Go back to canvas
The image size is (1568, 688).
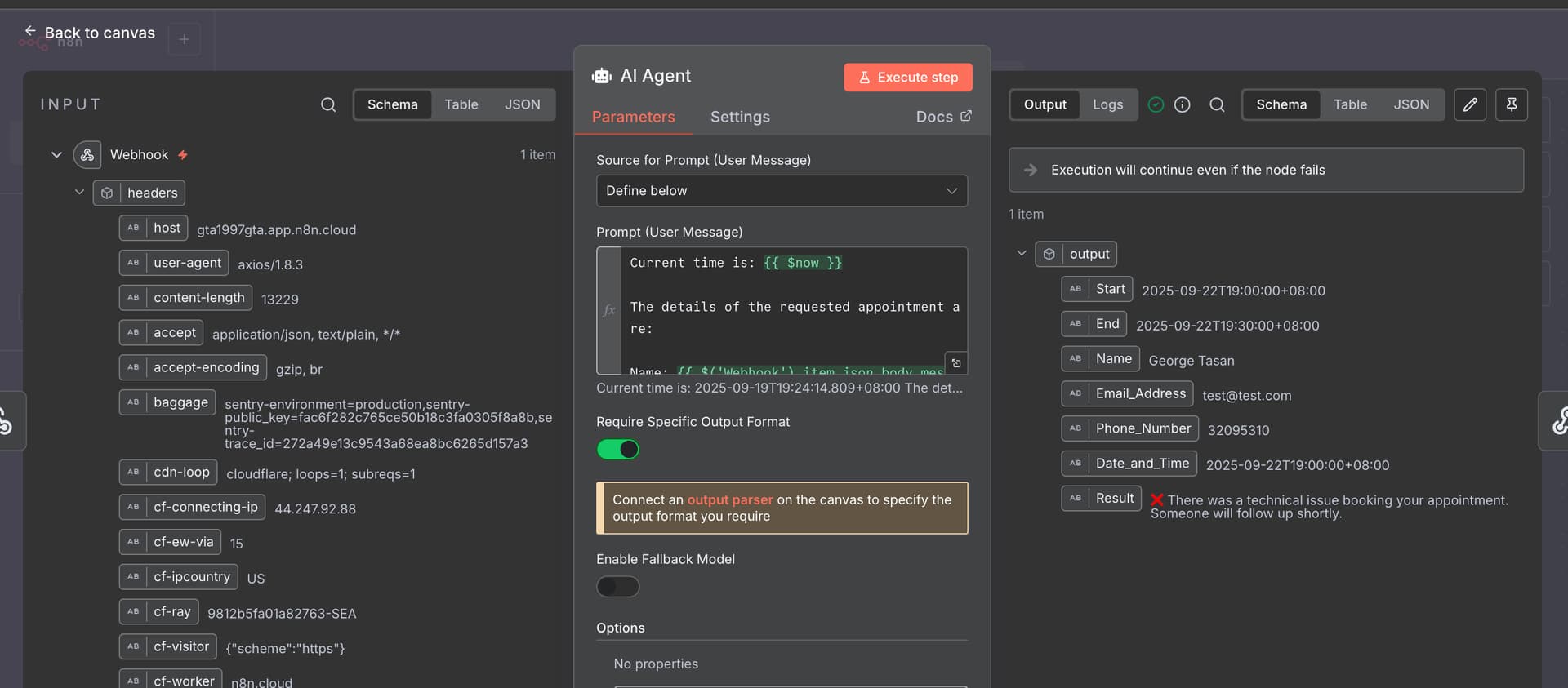point(89,33)
